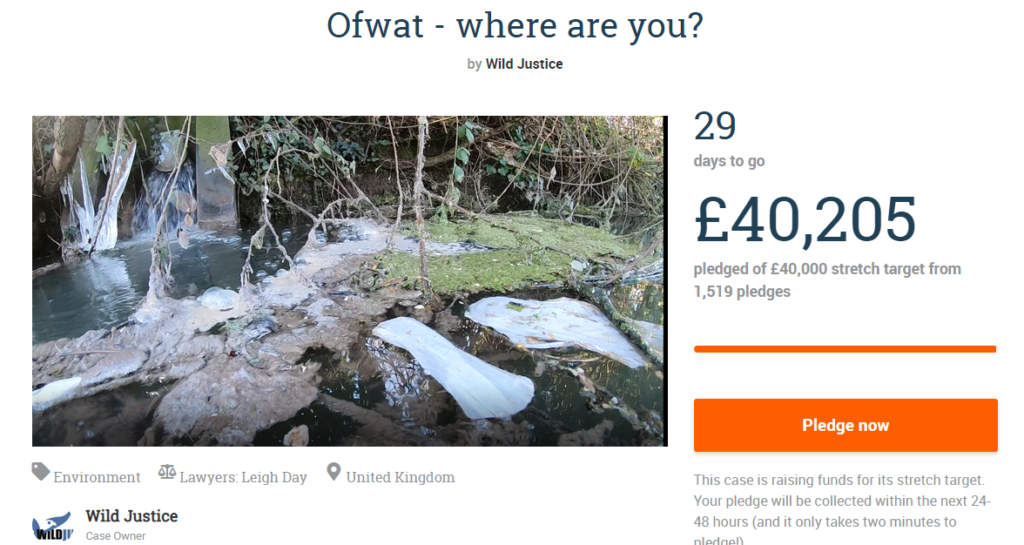Click the location pin icon
This screenshot has height=545, width=1024.
pyautogui.click(x=333, y=473)
